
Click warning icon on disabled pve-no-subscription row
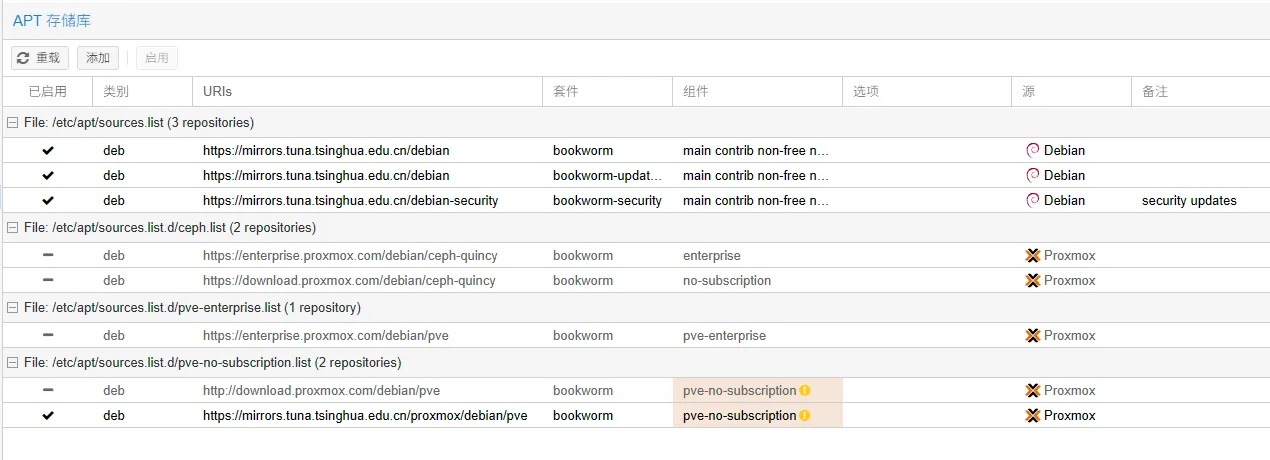805,390
